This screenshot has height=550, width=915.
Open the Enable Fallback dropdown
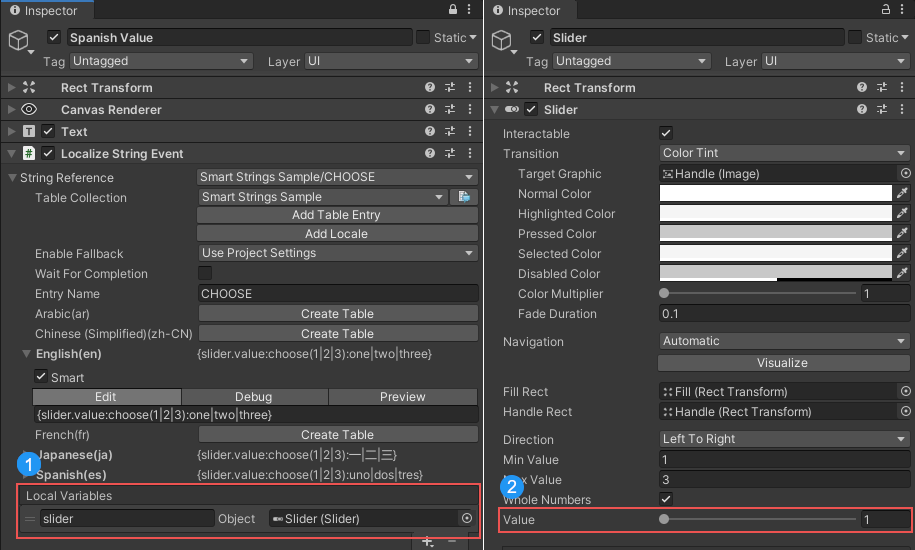337,253
